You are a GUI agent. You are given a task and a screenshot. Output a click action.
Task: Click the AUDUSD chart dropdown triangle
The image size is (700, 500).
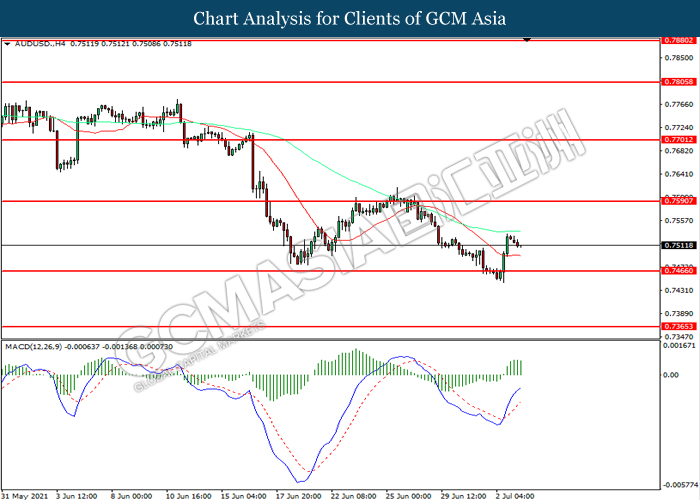[x=7, y=44]
